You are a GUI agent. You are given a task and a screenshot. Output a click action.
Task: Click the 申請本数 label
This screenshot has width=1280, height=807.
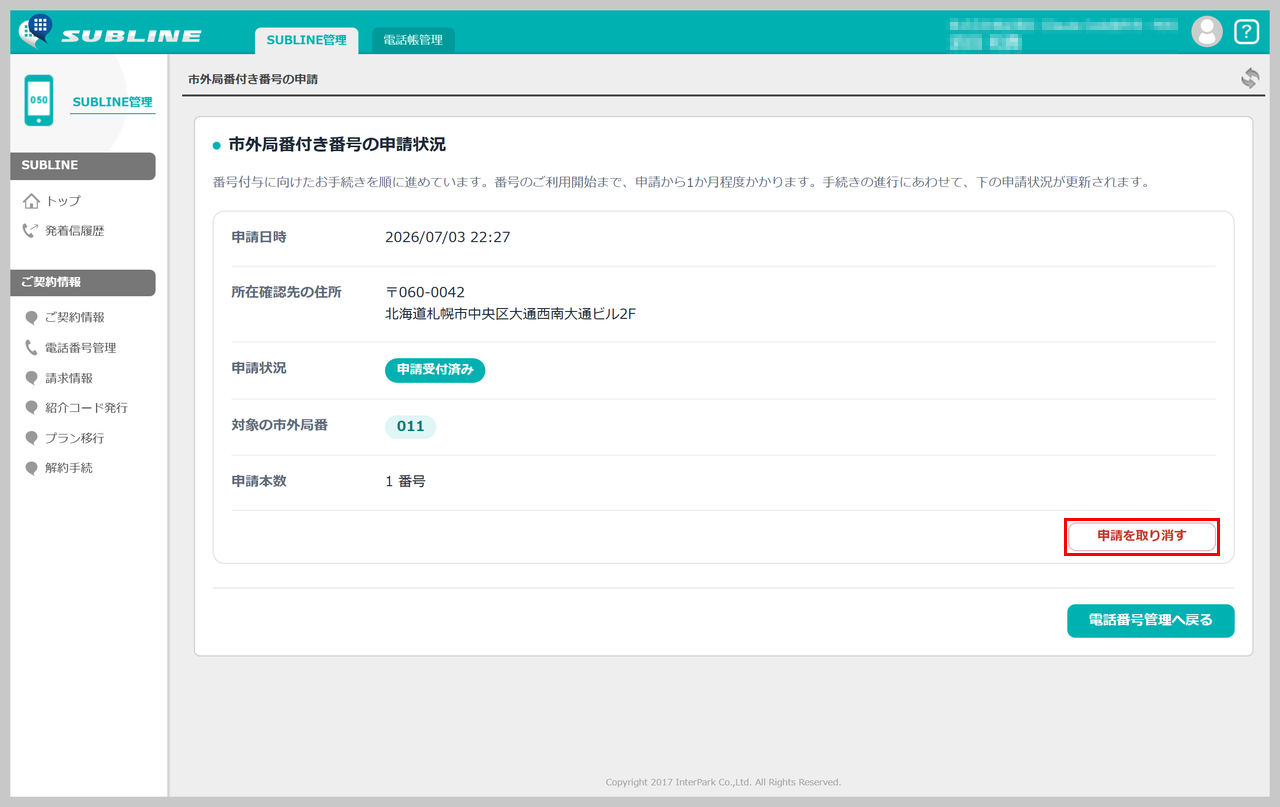click(x=259, y=481)
